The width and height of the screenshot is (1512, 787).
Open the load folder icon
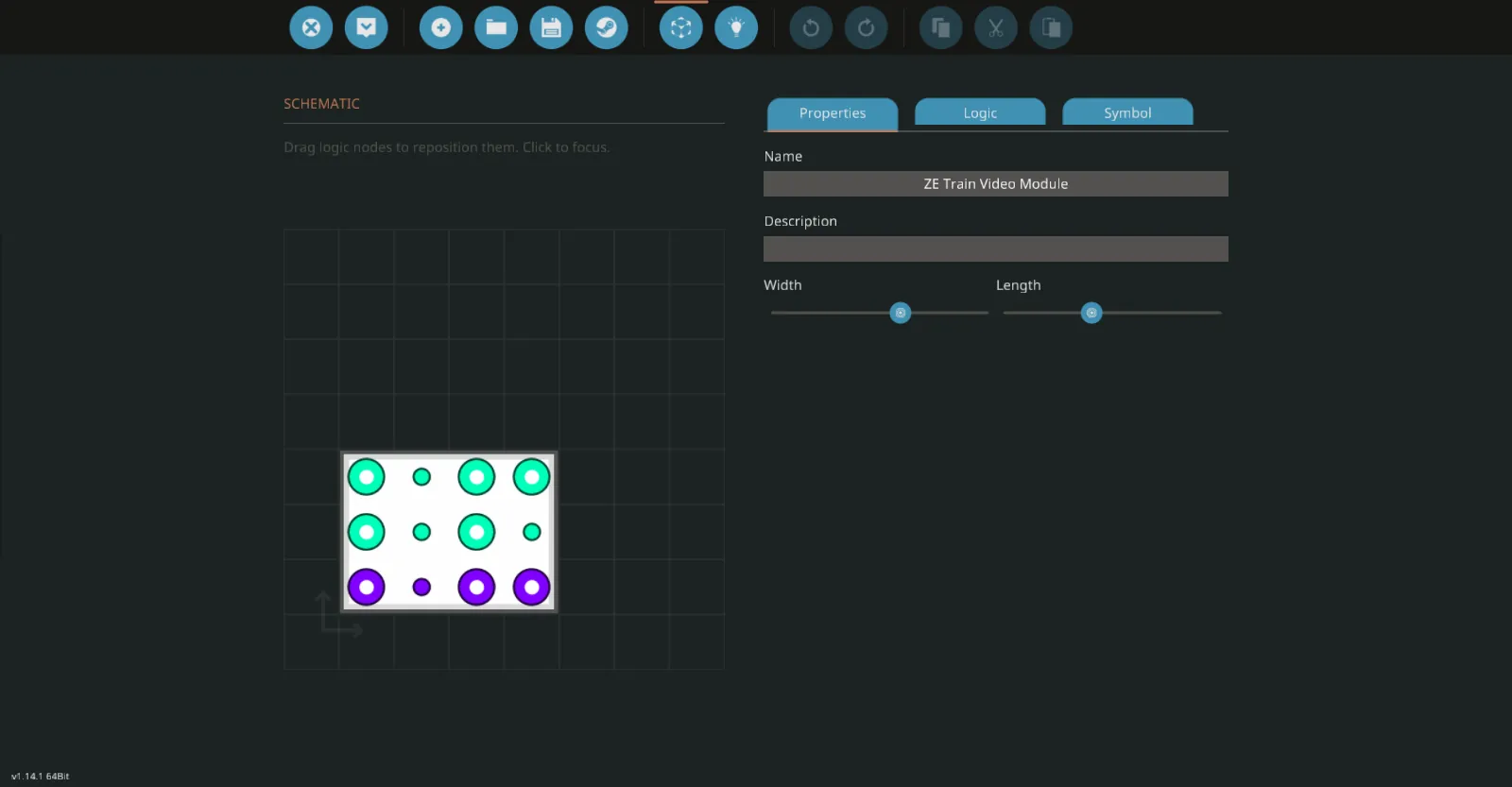click(x=496, y=27)
